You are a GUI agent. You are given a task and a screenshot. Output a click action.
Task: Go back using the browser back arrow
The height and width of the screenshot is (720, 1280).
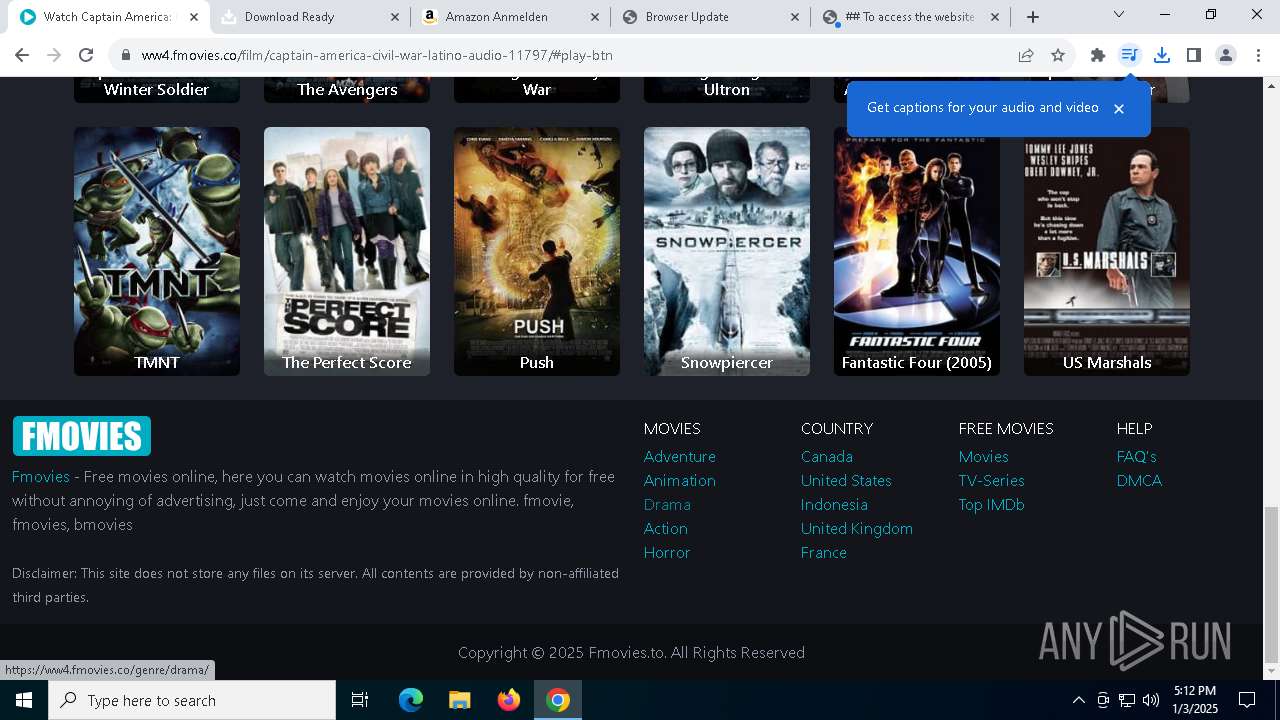pyautogui.click(x=22, y=55)
